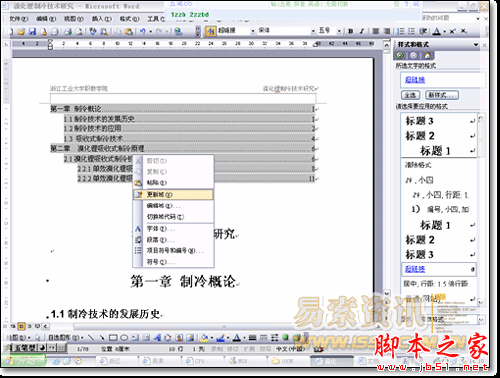Toggle superscript formatting
Image resolution: width=500 pixels, height=378 pixels.
452,31
